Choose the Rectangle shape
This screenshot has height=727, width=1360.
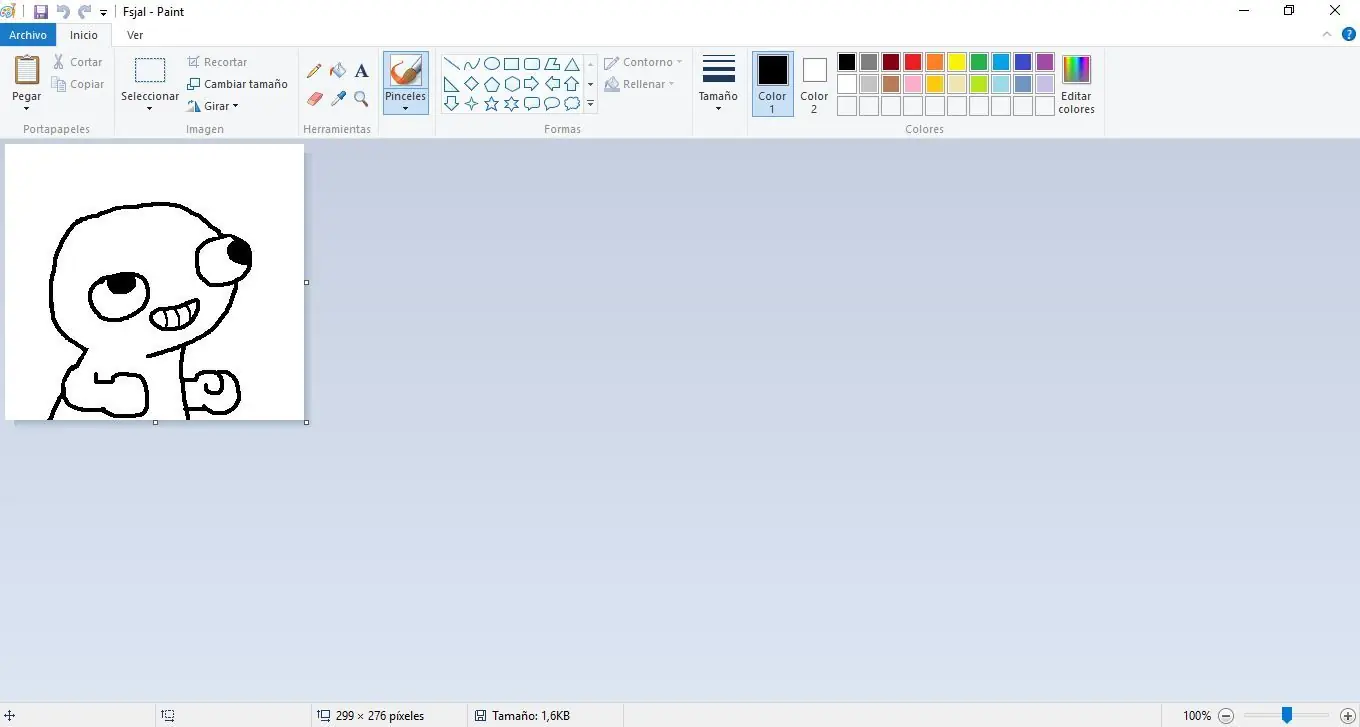pos(512,64)
